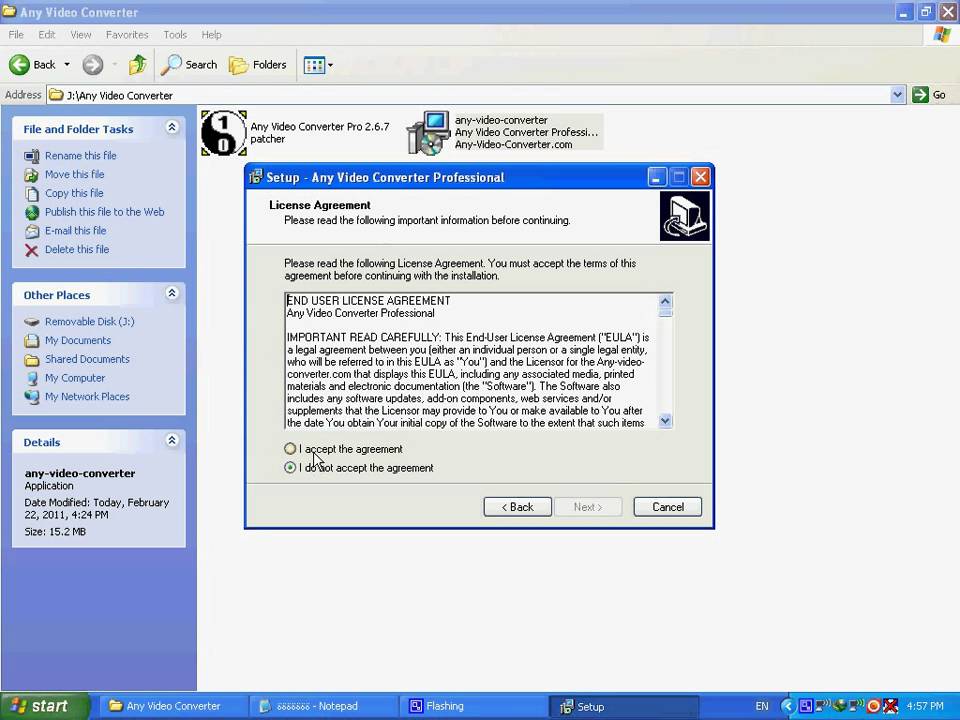Click the Go button beside address bar
The image size is (960, 720).
click(929, 95)
